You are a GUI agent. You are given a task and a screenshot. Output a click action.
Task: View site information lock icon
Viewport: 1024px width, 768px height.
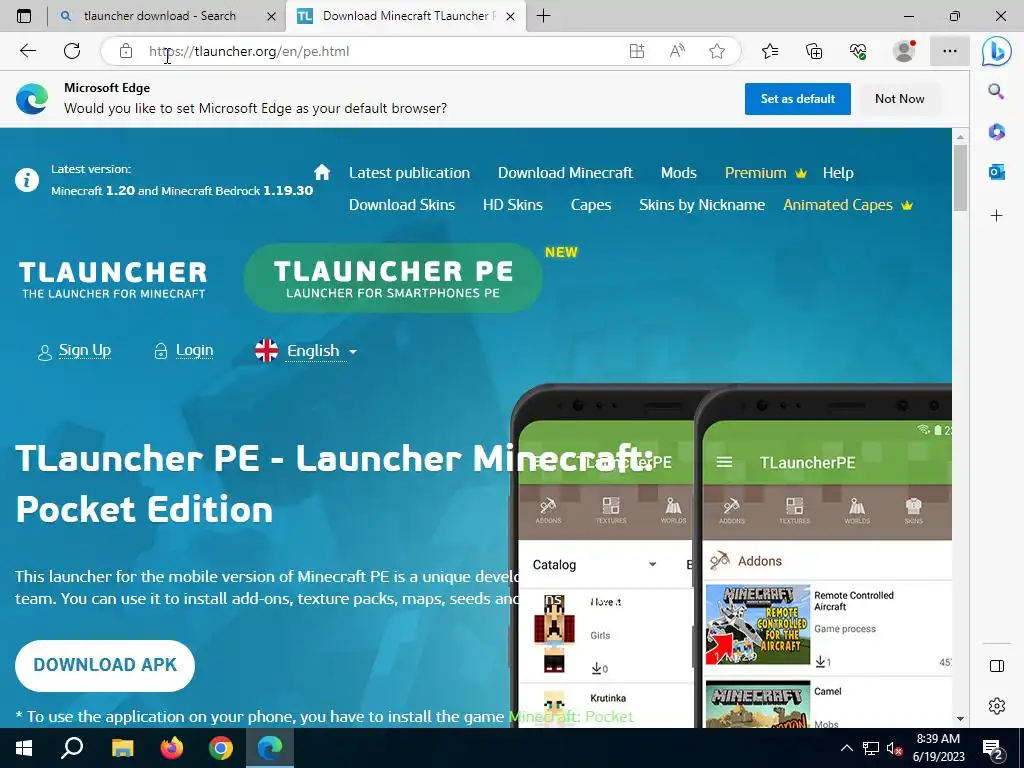tap(126, 51)
